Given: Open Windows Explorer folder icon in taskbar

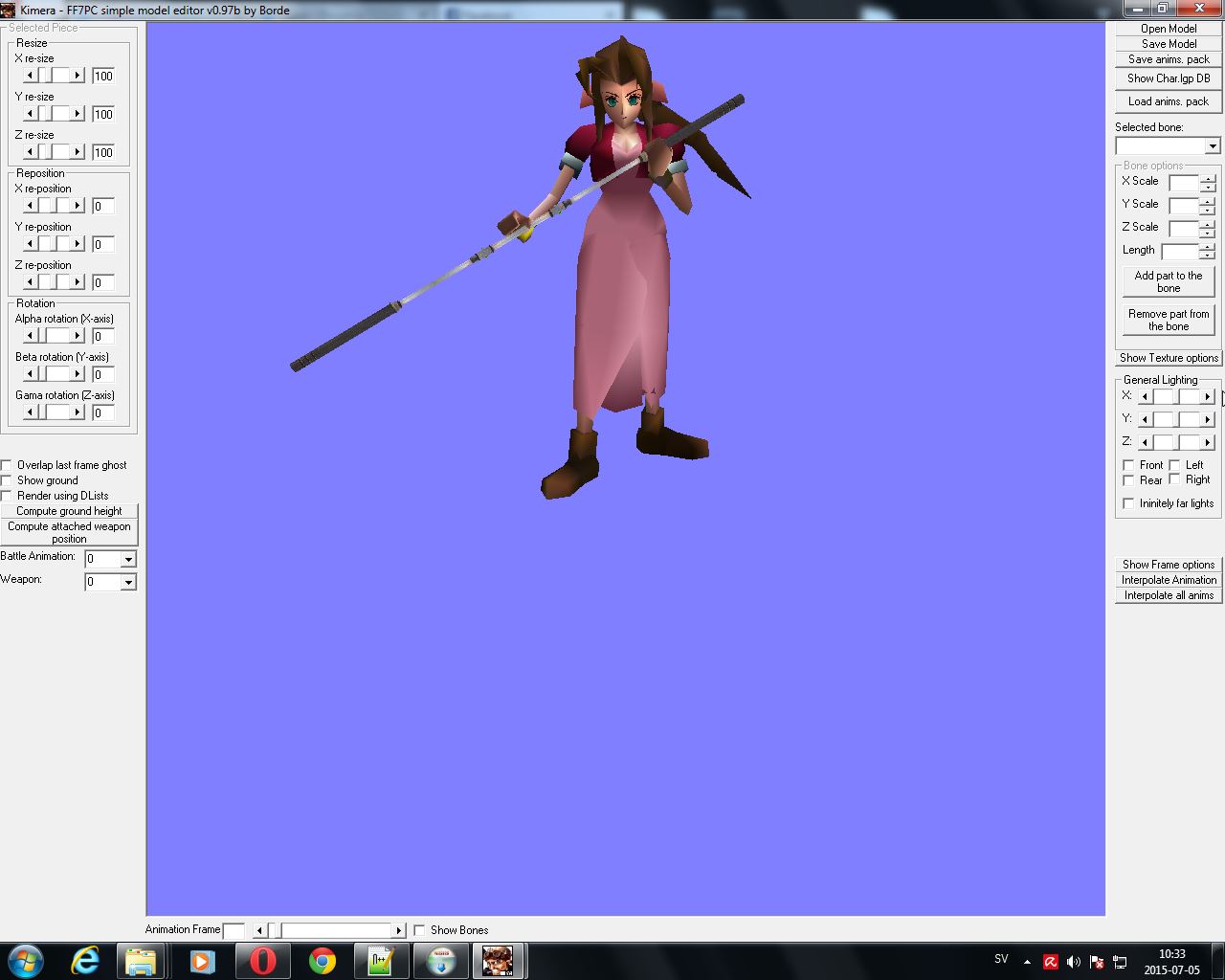Looking at the screenshot, I should point(141,961).
